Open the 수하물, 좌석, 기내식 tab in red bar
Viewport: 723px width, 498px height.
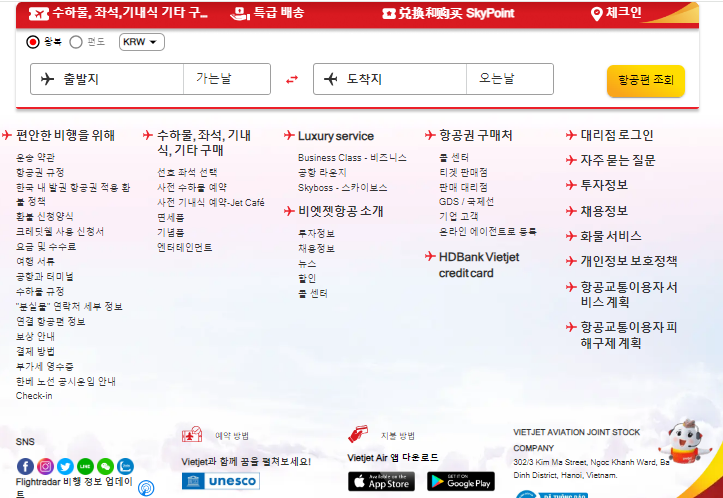tap(118, 13)
